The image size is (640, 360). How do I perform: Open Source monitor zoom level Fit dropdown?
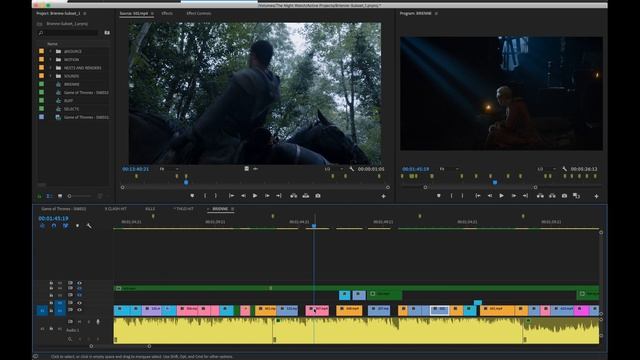[x=169, y=169]
